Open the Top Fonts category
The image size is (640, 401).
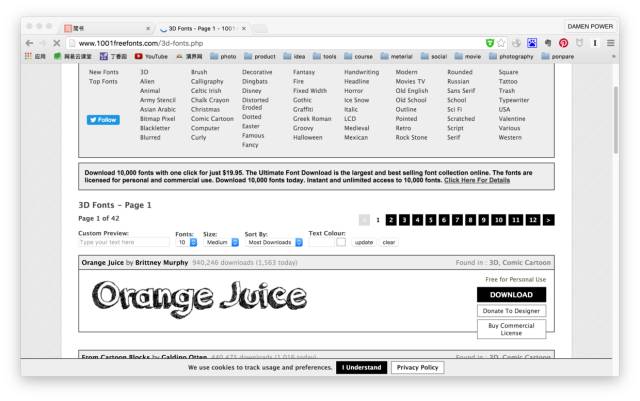click(x=103, y=81)
